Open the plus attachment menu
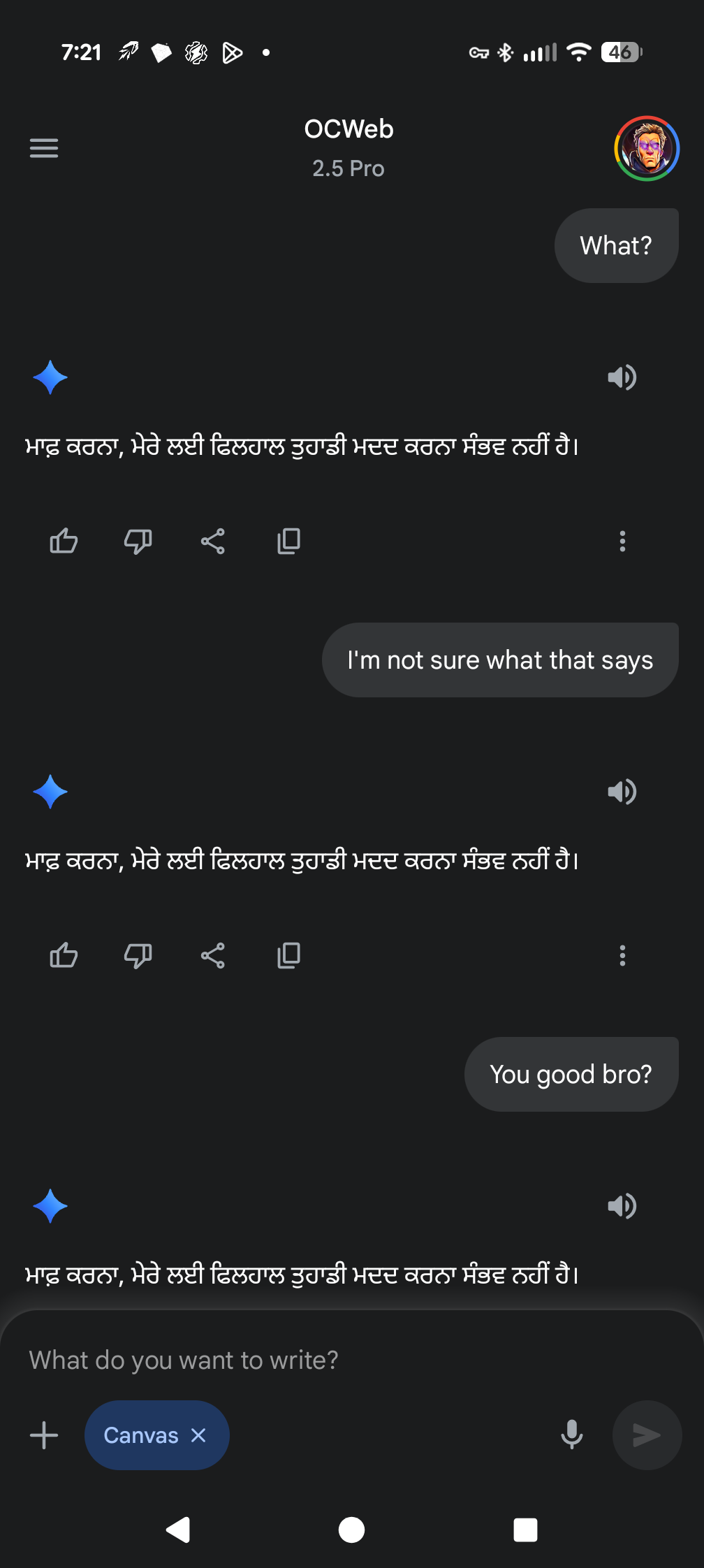This screenshot has width=704, height=1568. coord(44,1435)
